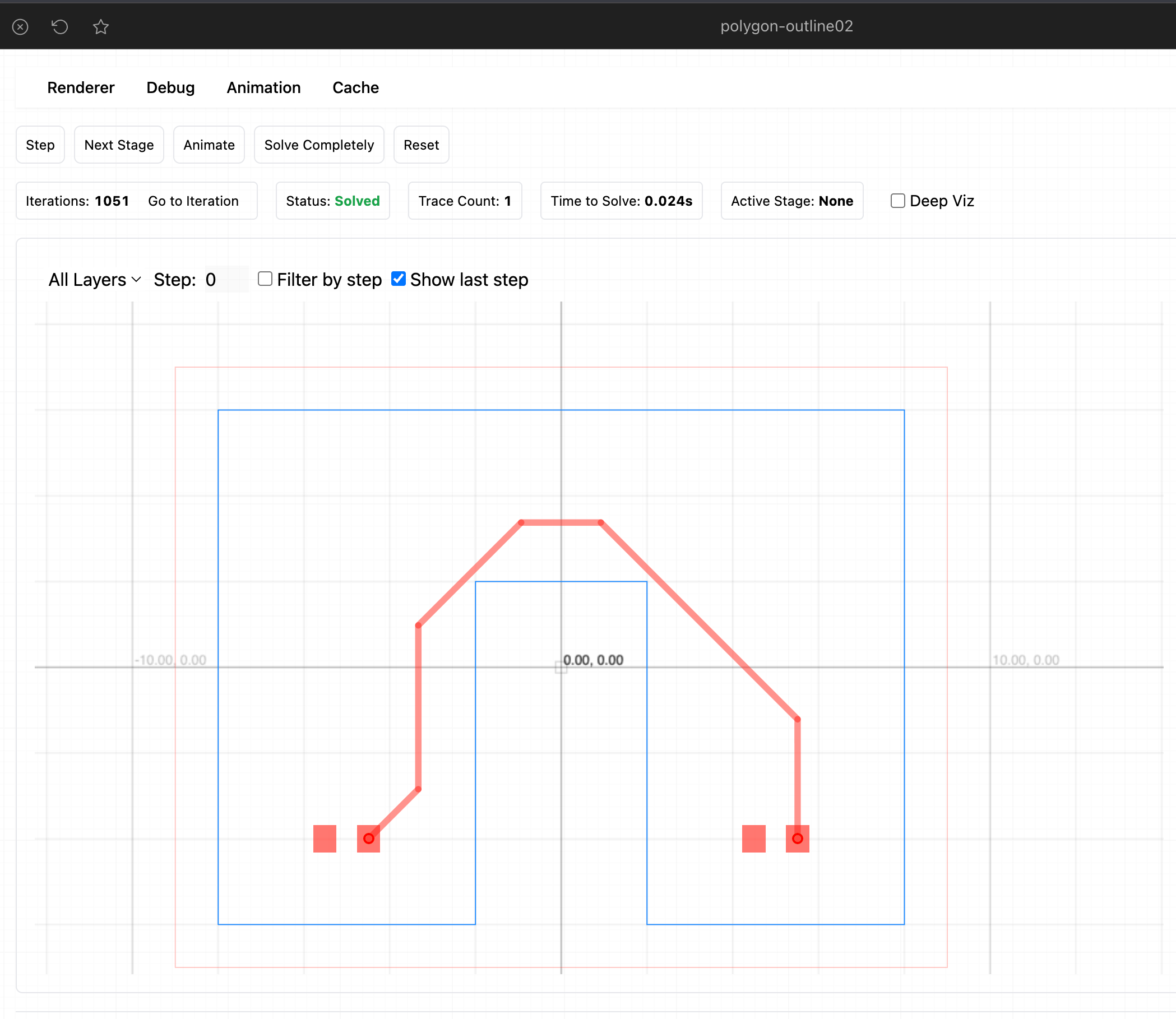Click the close (X) icon in the title bar
This screenshot has width=1176, height=1019.
[x=21, y=27]
